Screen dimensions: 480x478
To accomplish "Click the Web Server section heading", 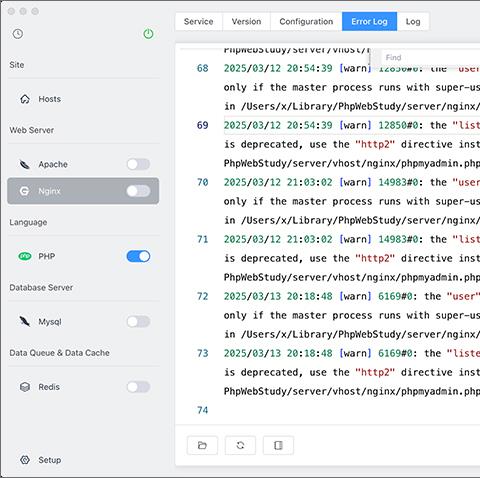I will point(32,130).
